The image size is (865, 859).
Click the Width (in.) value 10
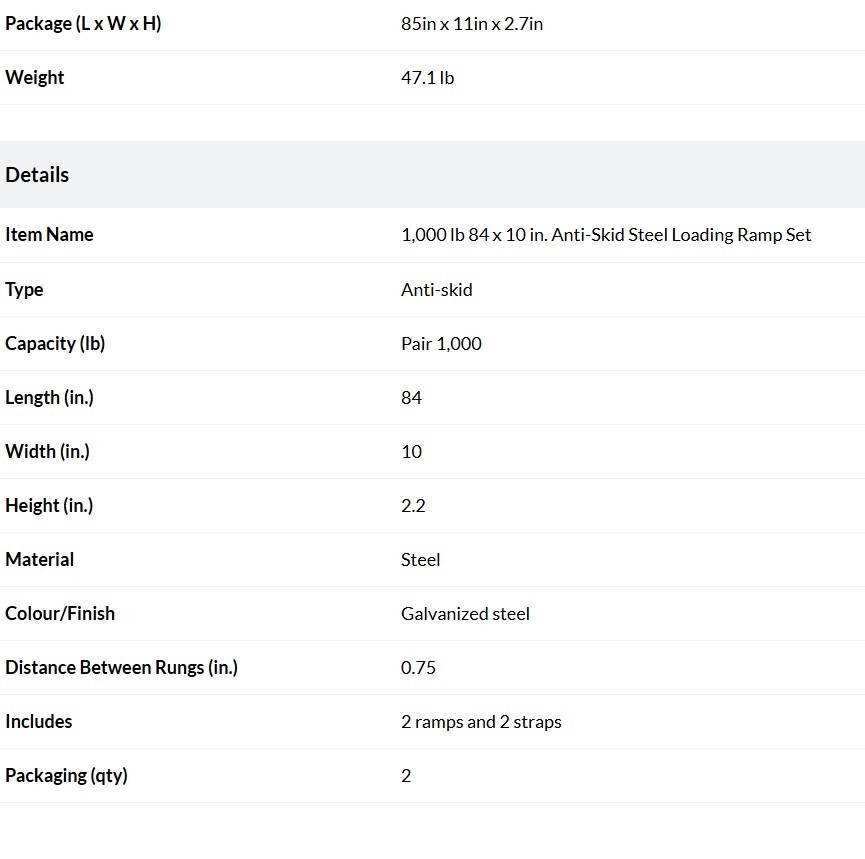click(412, 452)
